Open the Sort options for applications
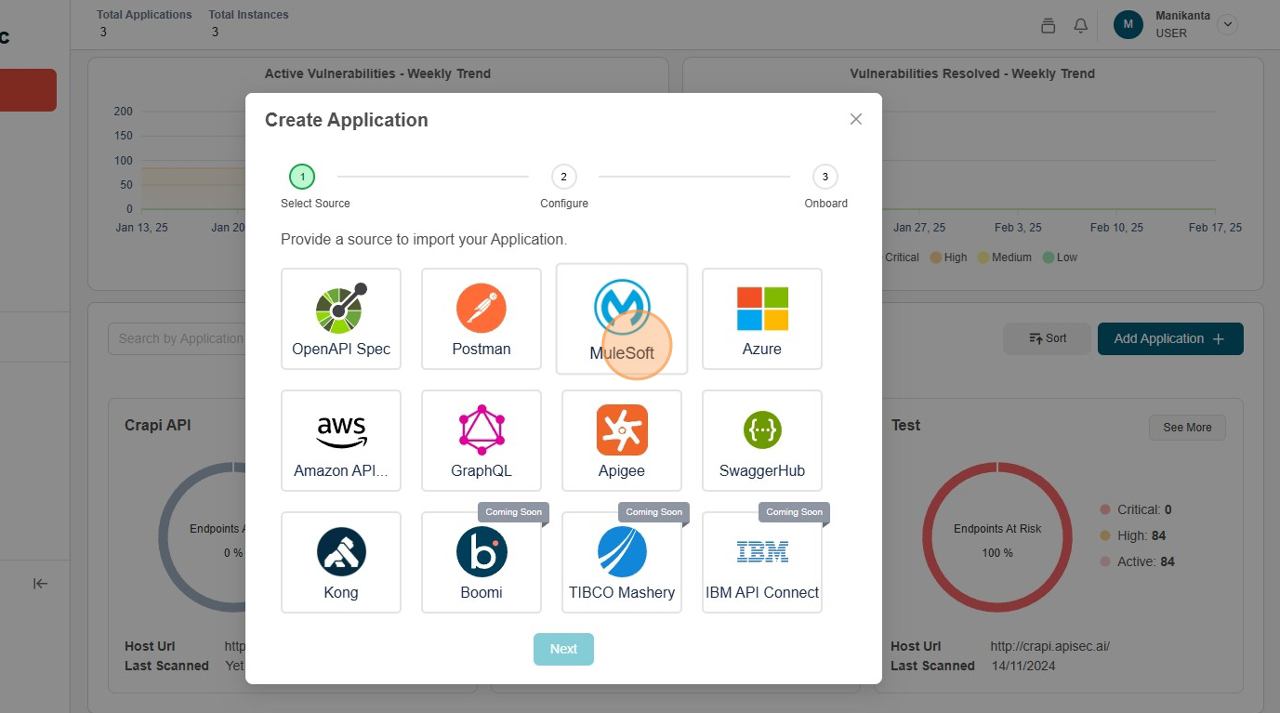The width and height of the screenshot is (1280, 713). [1046, 338]
